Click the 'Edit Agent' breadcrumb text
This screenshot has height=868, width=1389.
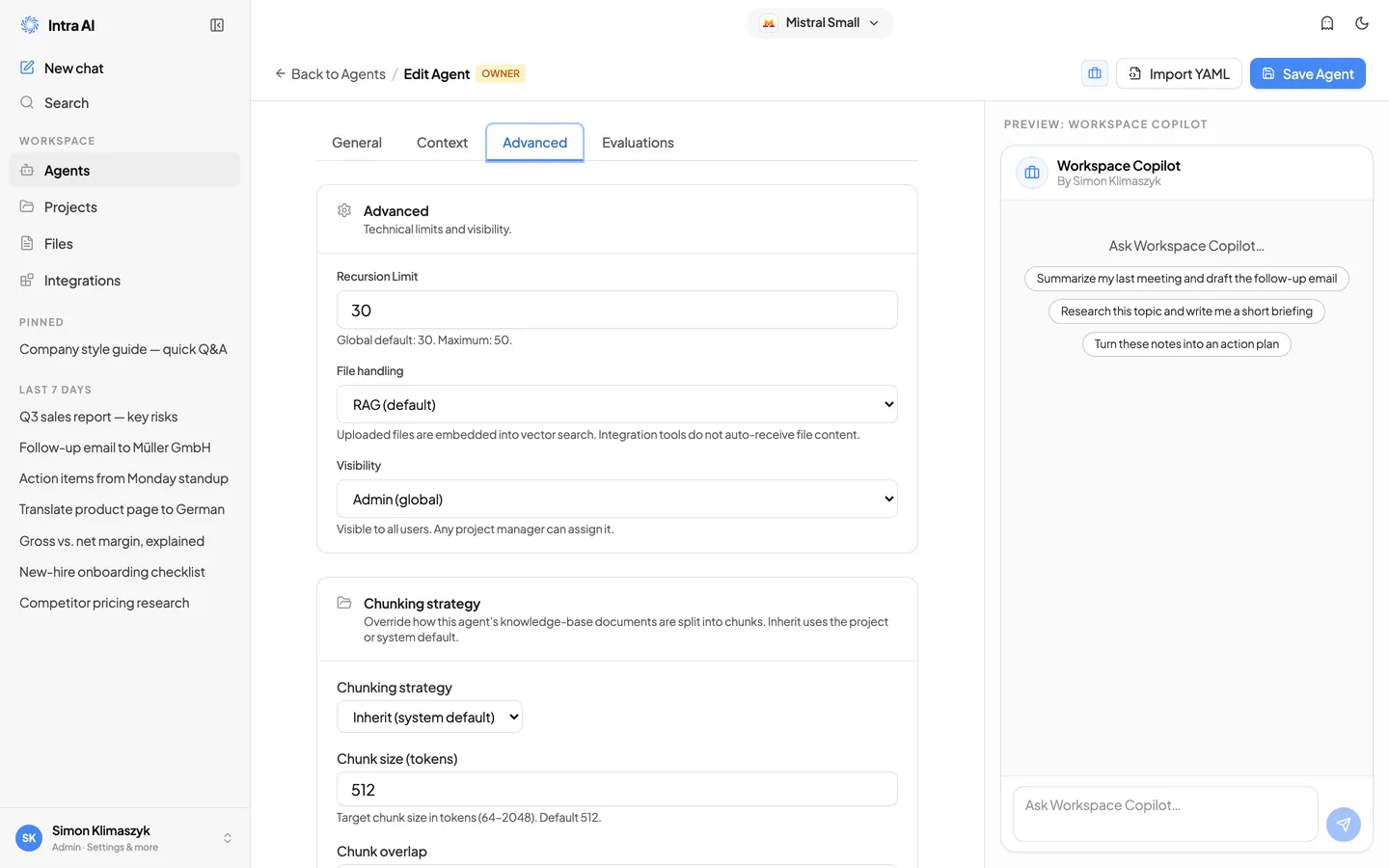tap(436, 73)
